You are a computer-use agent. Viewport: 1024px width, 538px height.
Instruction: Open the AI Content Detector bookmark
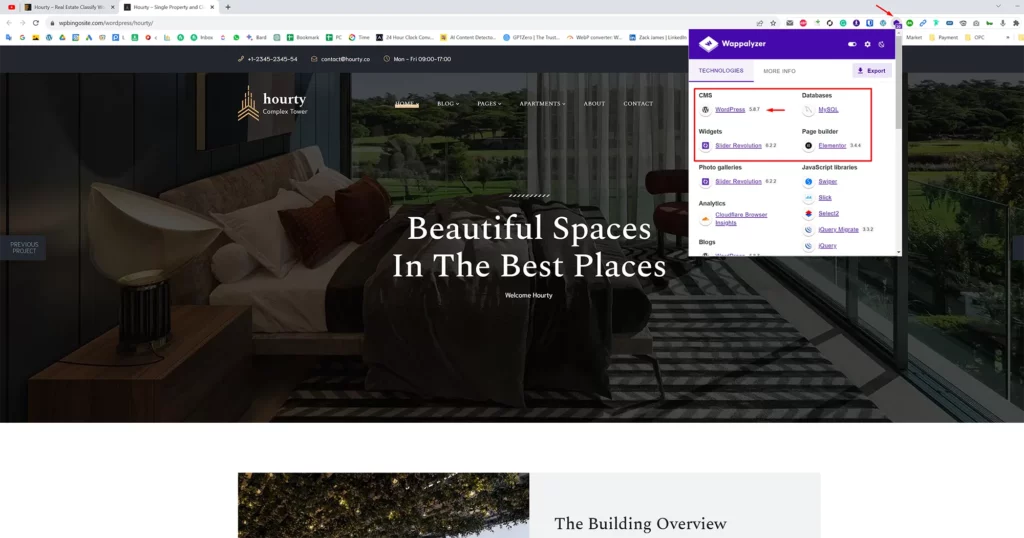click(x=468, y=37)
